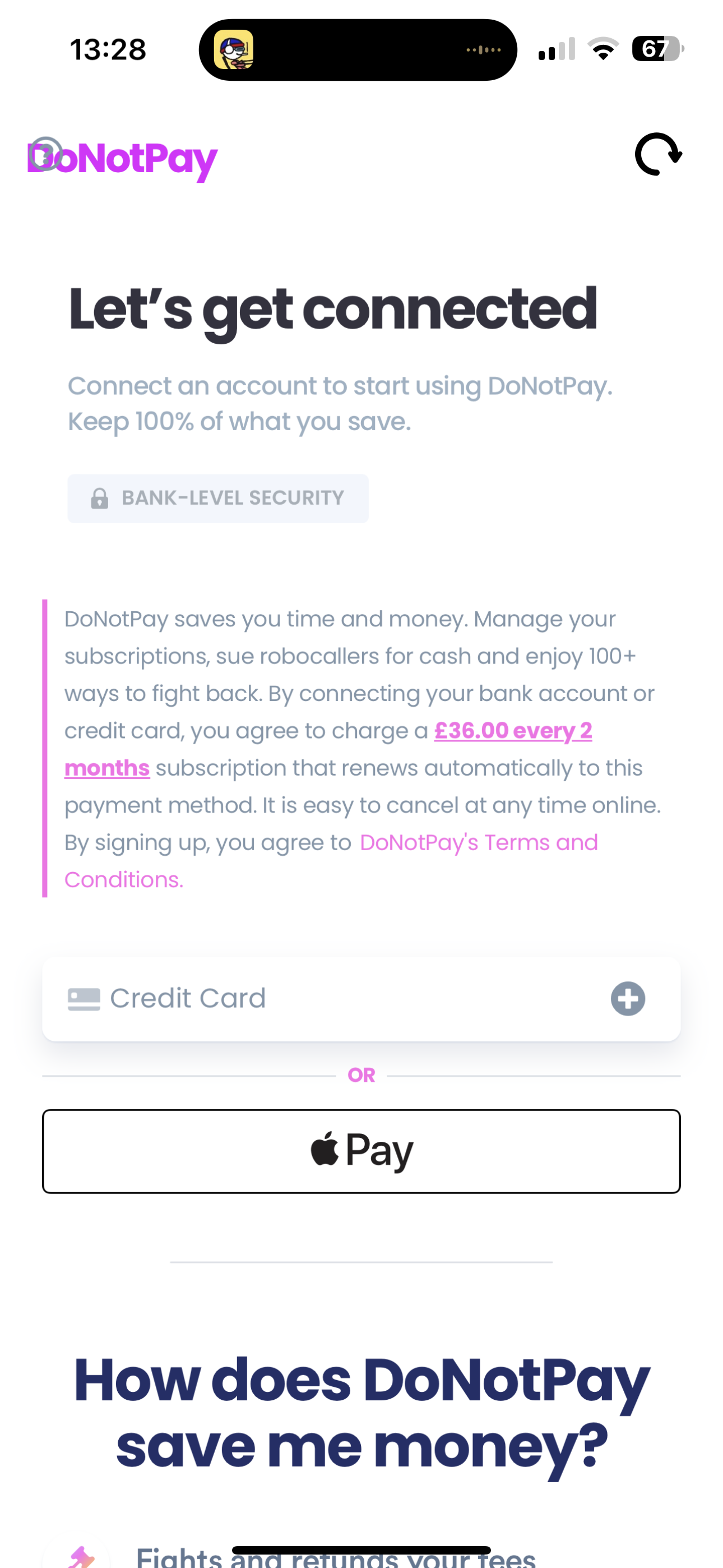Tap the cellular signal bars icon
723x1568 pixels.
556,49
